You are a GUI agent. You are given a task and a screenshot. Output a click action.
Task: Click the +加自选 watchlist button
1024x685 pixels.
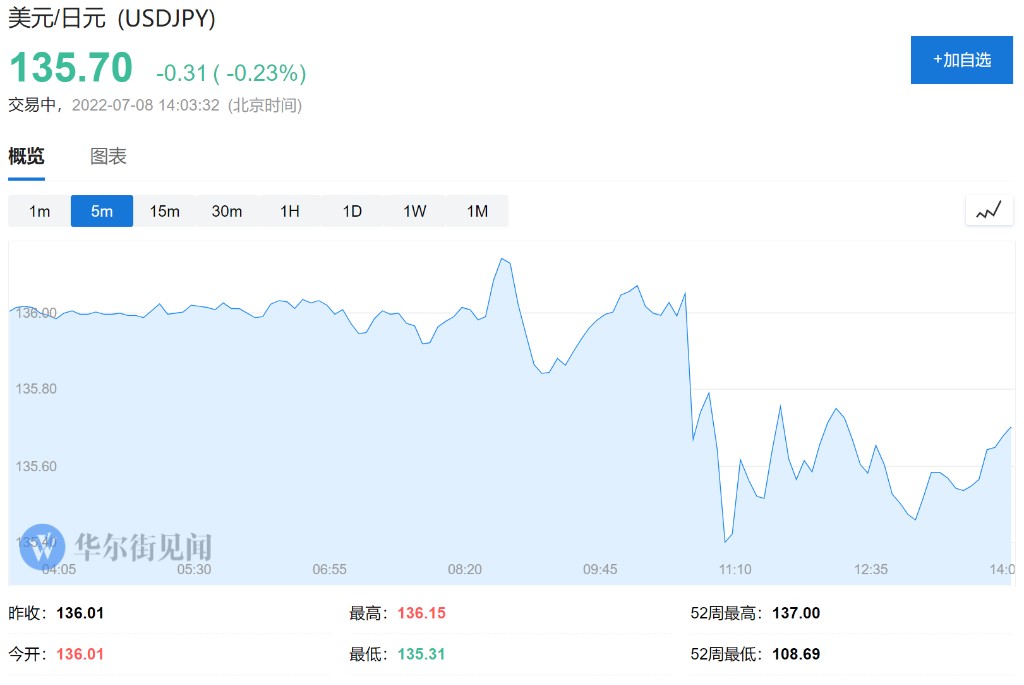(961, 60)
